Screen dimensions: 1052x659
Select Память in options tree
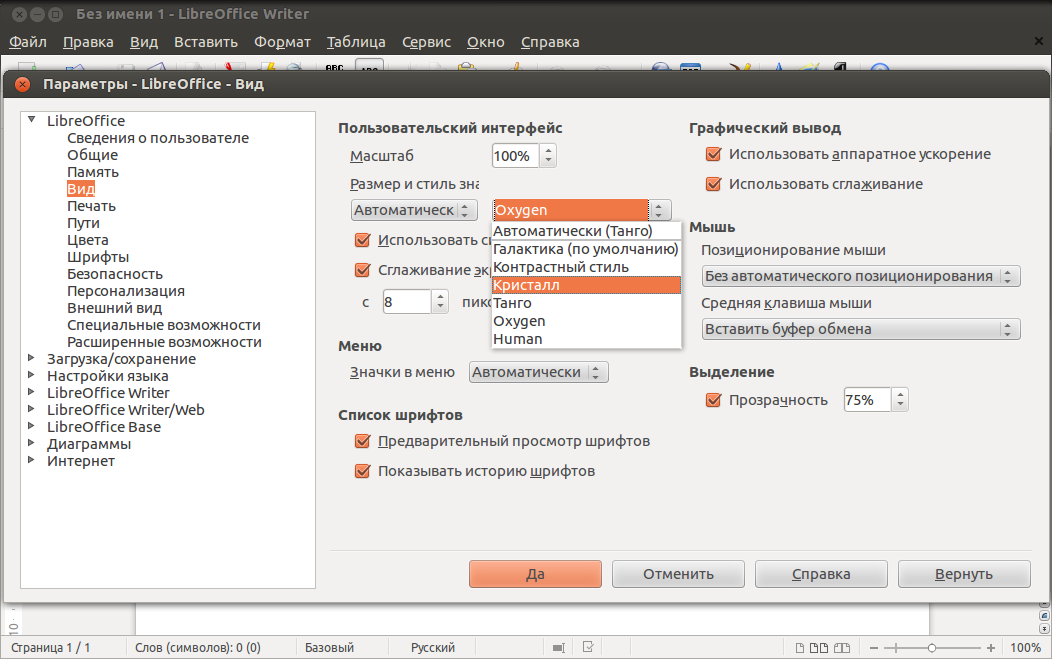(x=93, y=172)
